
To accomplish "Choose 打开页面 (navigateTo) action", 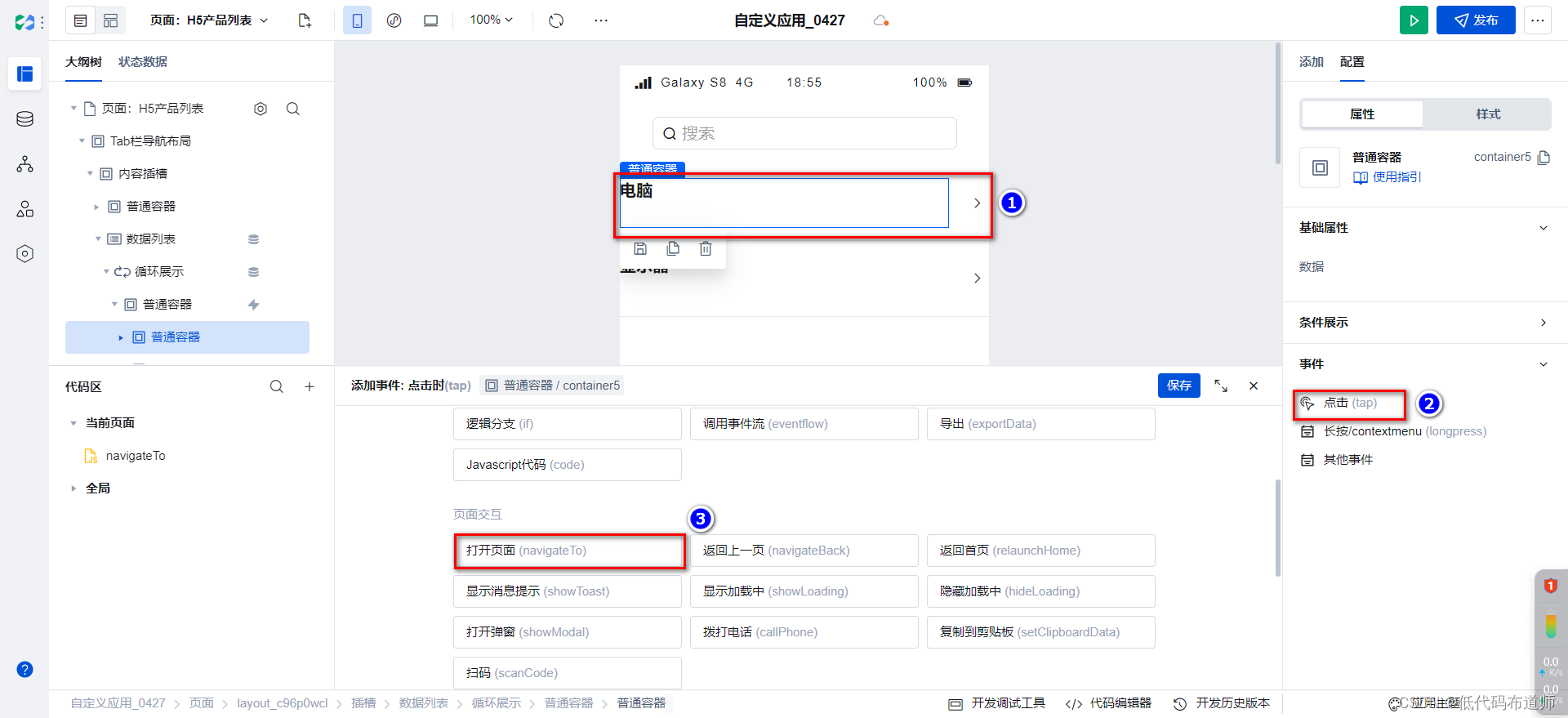I will (x=568, y=551).
